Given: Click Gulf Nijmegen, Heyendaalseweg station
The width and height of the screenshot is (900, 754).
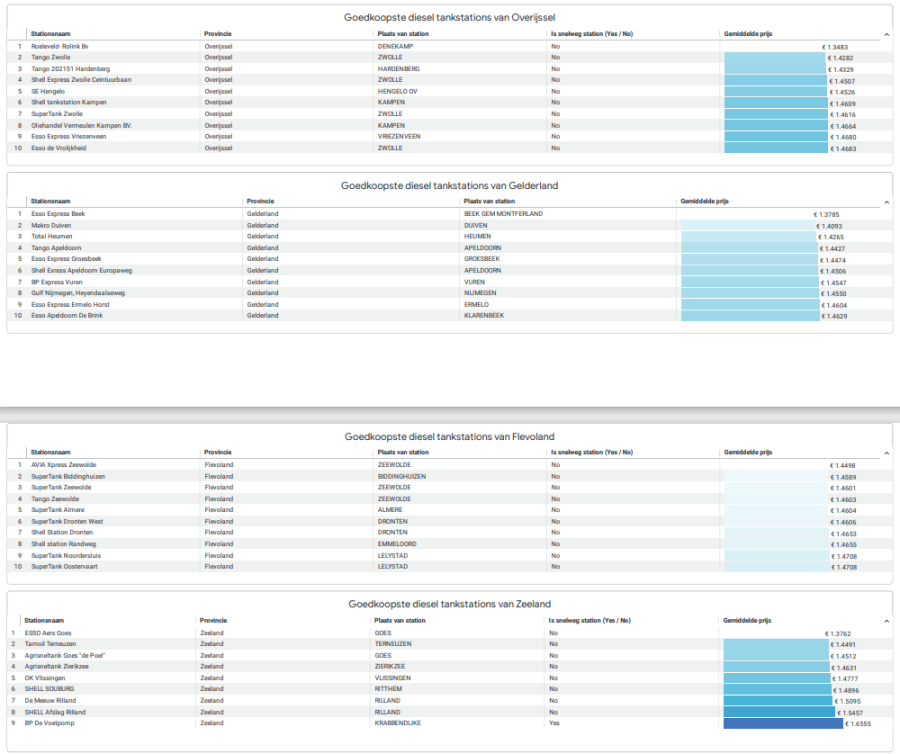Looking at the screenshot, I should pos(77,293).
